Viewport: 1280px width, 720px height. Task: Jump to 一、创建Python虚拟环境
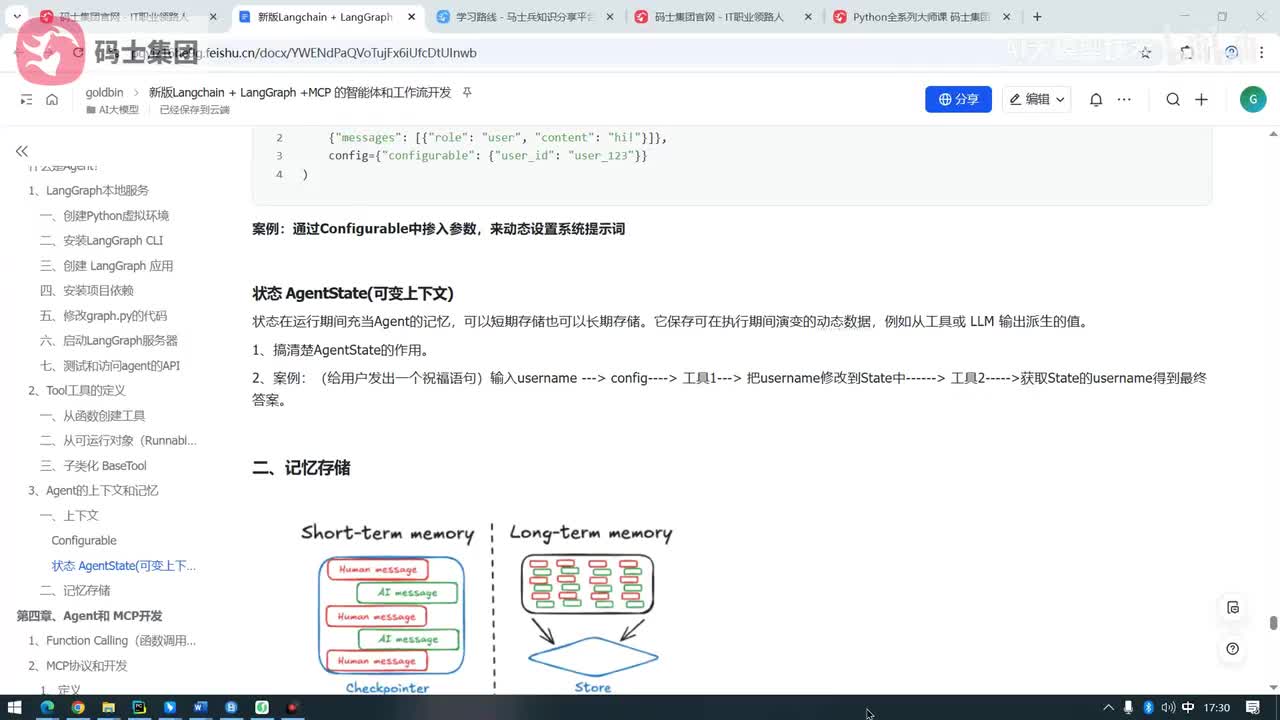104,215
